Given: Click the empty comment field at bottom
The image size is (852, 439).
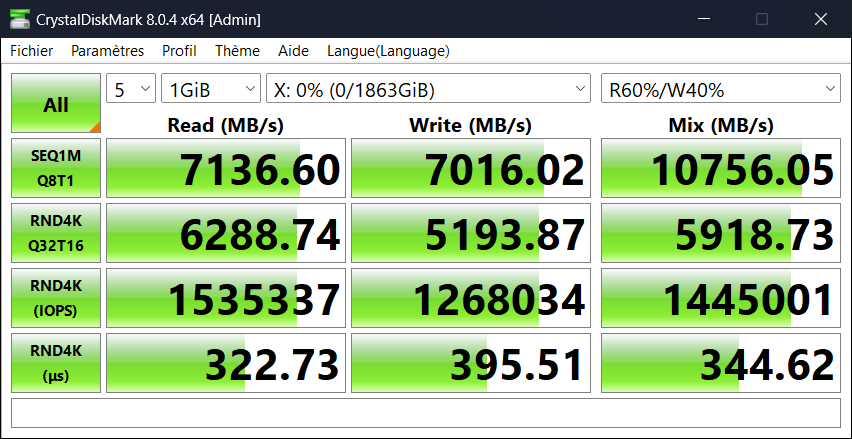Looking at the screenshot, I should (x=425, y=412).
